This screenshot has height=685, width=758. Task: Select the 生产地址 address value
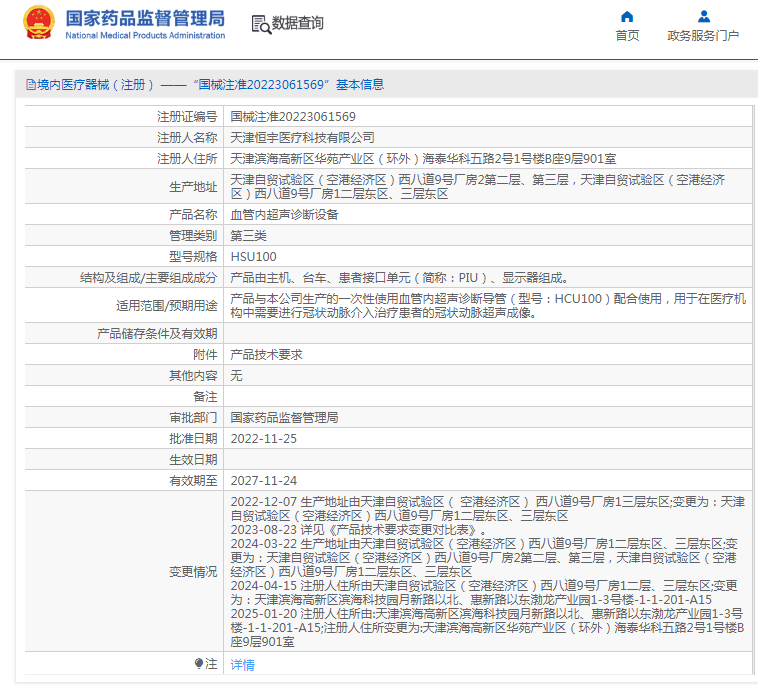(478, 187)
